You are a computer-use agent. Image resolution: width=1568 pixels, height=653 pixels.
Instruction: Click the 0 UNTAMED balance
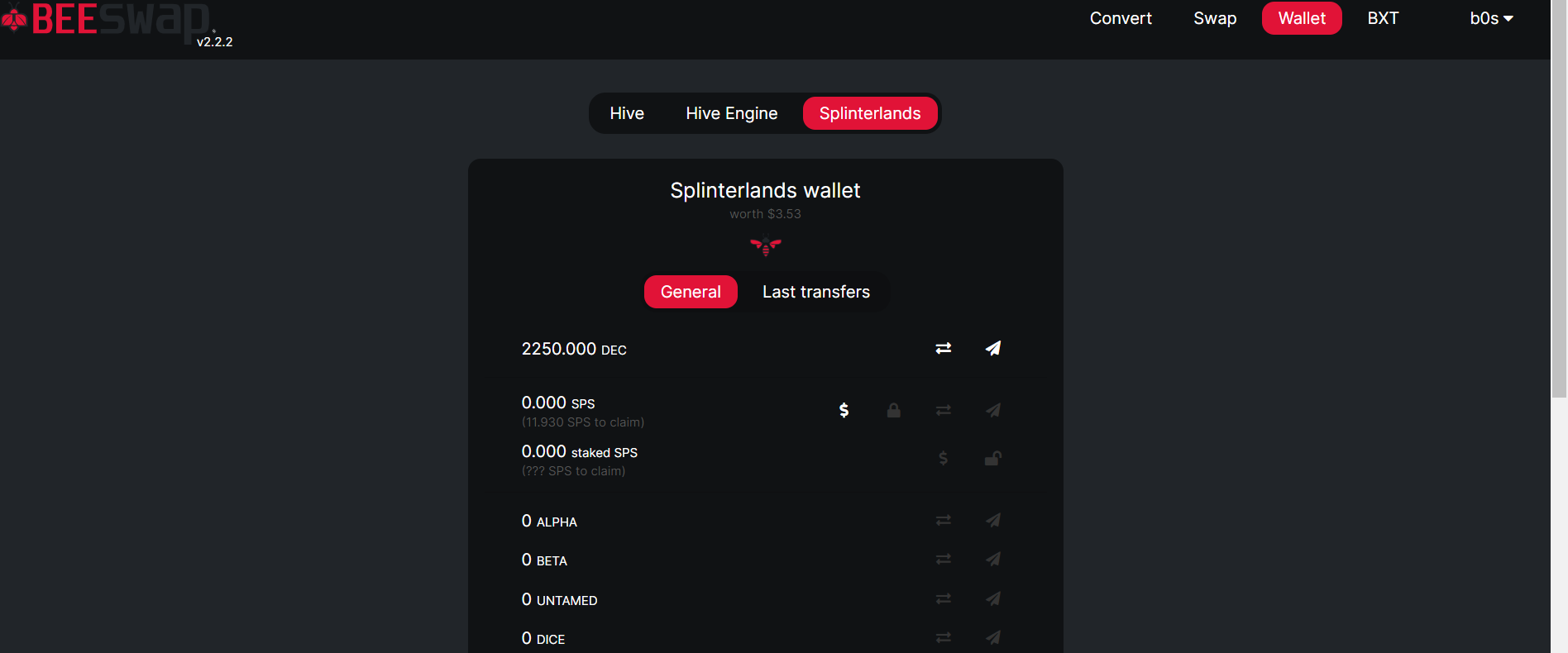[559, 599]
